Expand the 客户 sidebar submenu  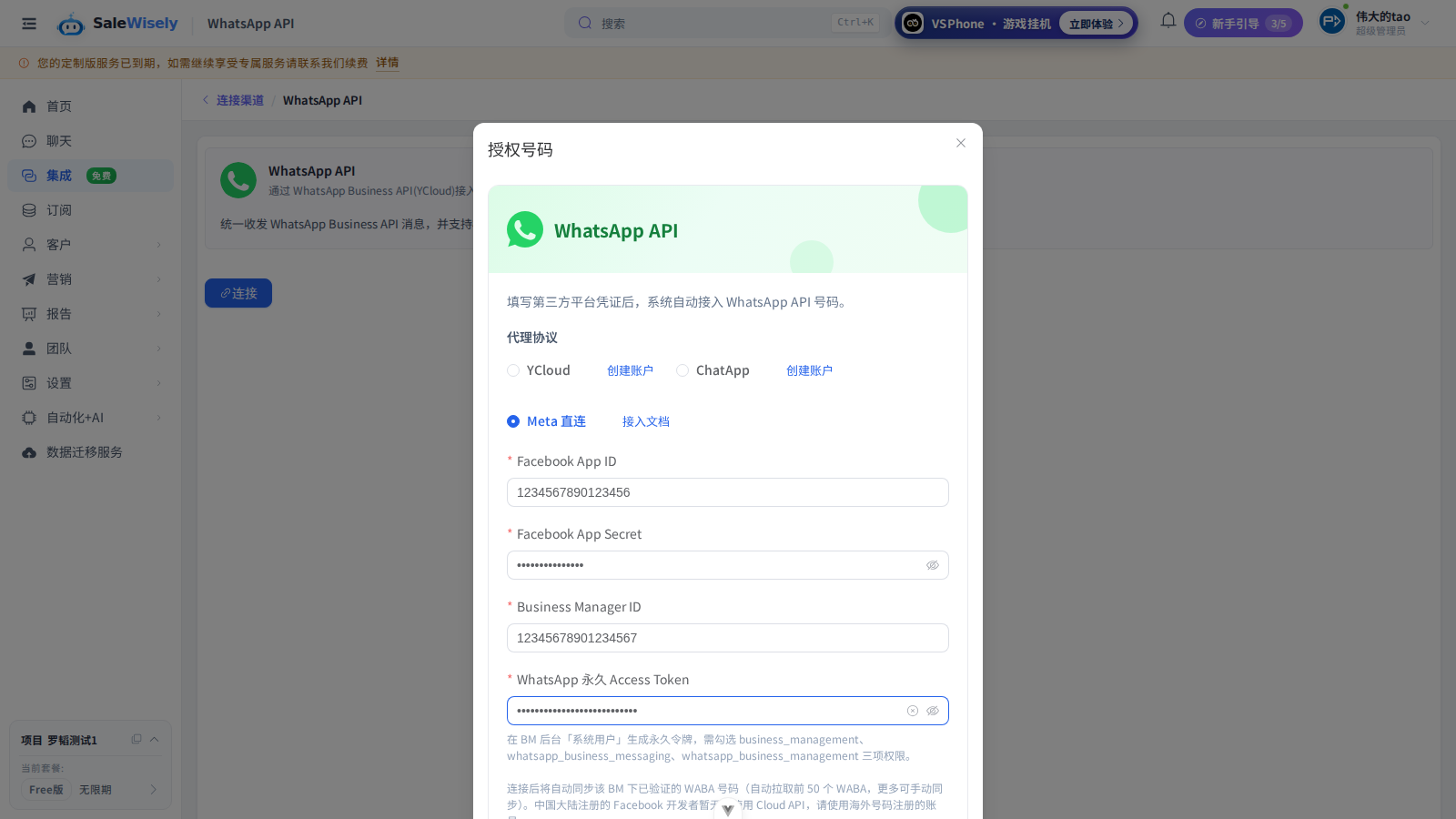click(x=158, y=245)
